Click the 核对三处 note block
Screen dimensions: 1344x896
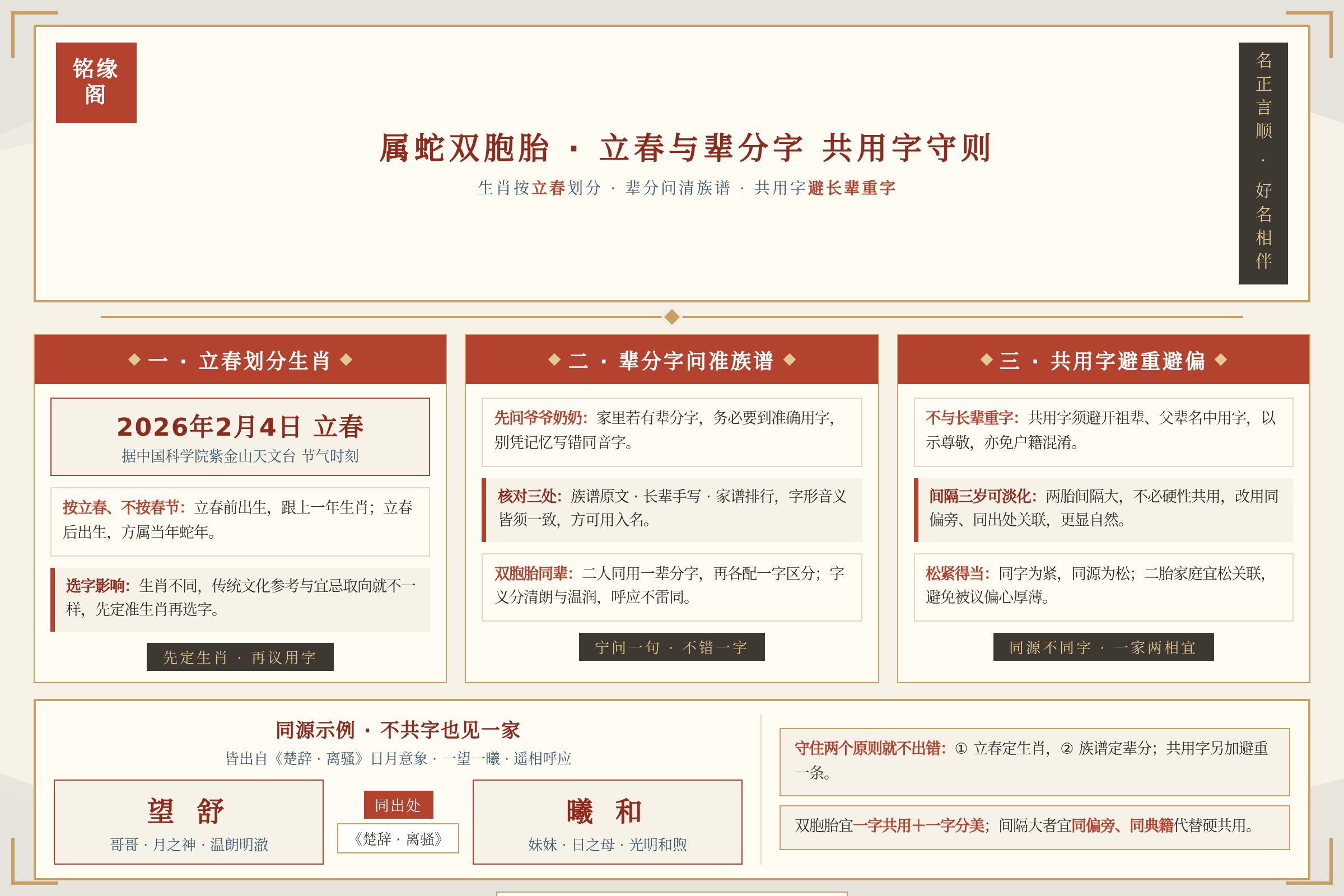pos(671,510)
